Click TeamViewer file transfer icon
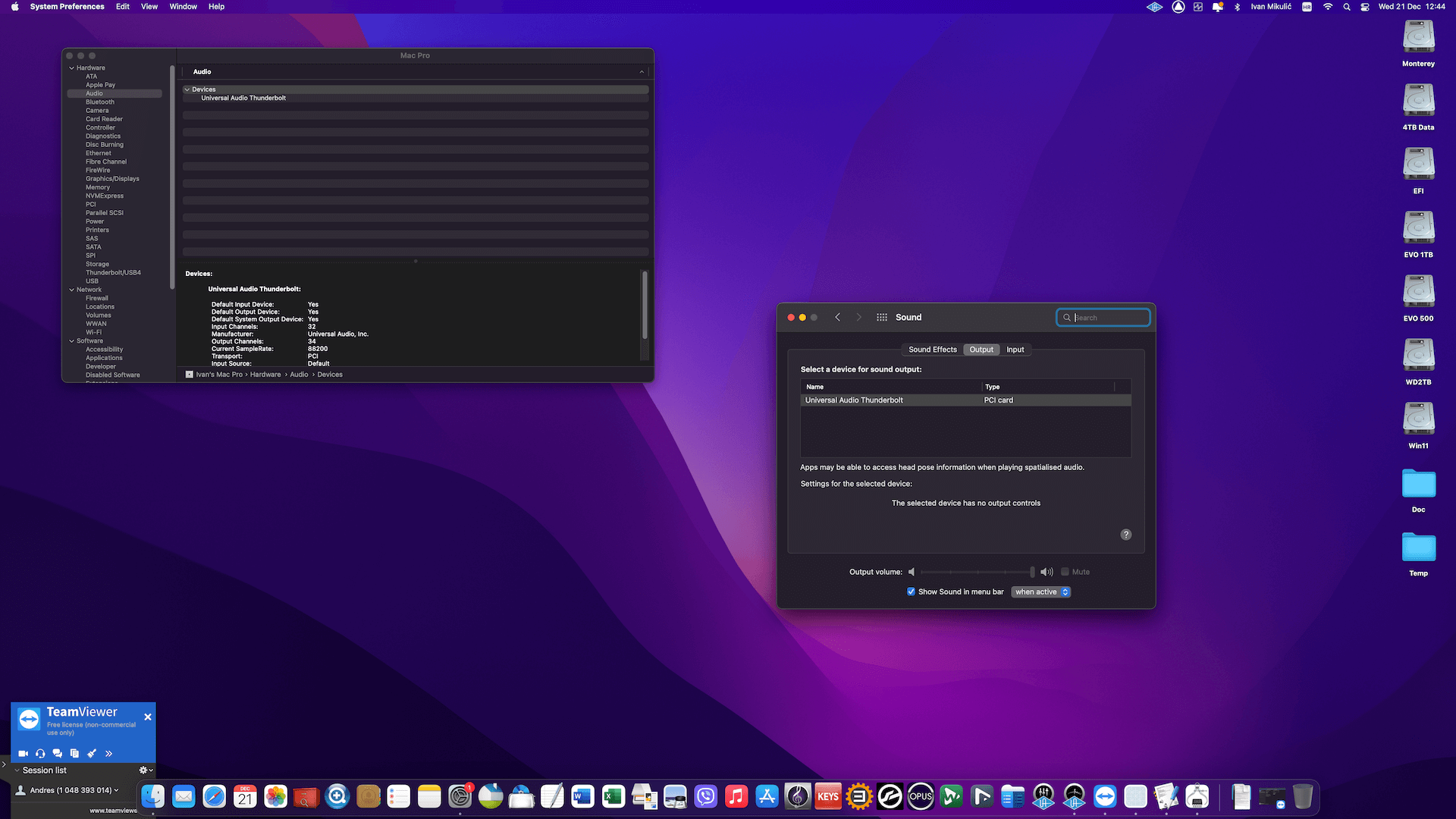Viewport: 1456px width, 819px height. click(x=74, y=754)
